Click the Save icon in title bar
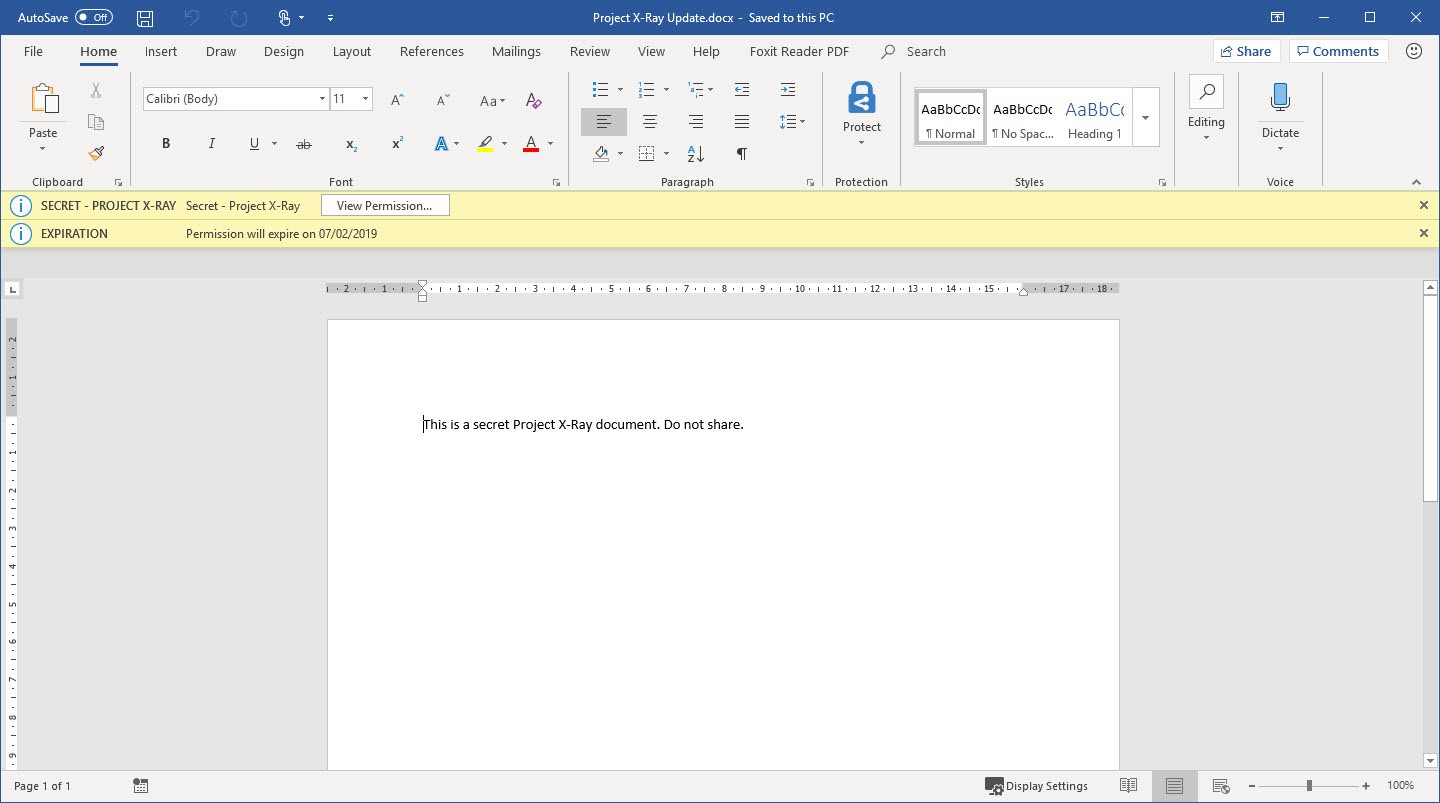This screenshot has width=1440, height=803. click(x=145, y=18)
